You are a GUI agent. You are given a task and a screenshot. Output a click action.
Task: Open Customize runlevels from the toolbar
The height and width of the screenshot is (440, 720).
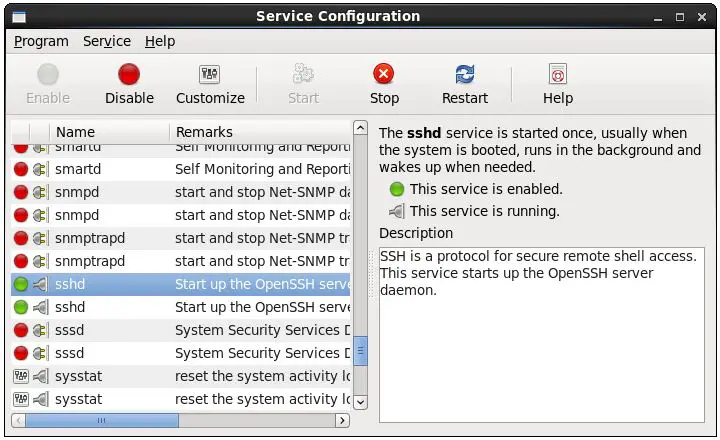[x=210, y=74]
